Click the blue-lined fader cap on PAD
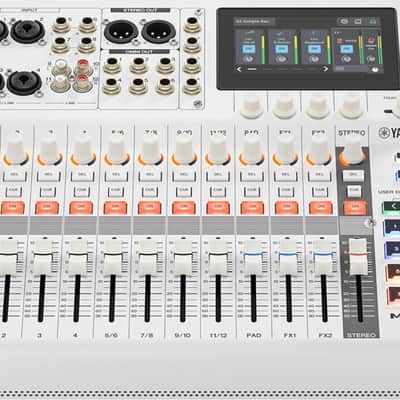Screen dimensions: 400x400 pos(253,257)
